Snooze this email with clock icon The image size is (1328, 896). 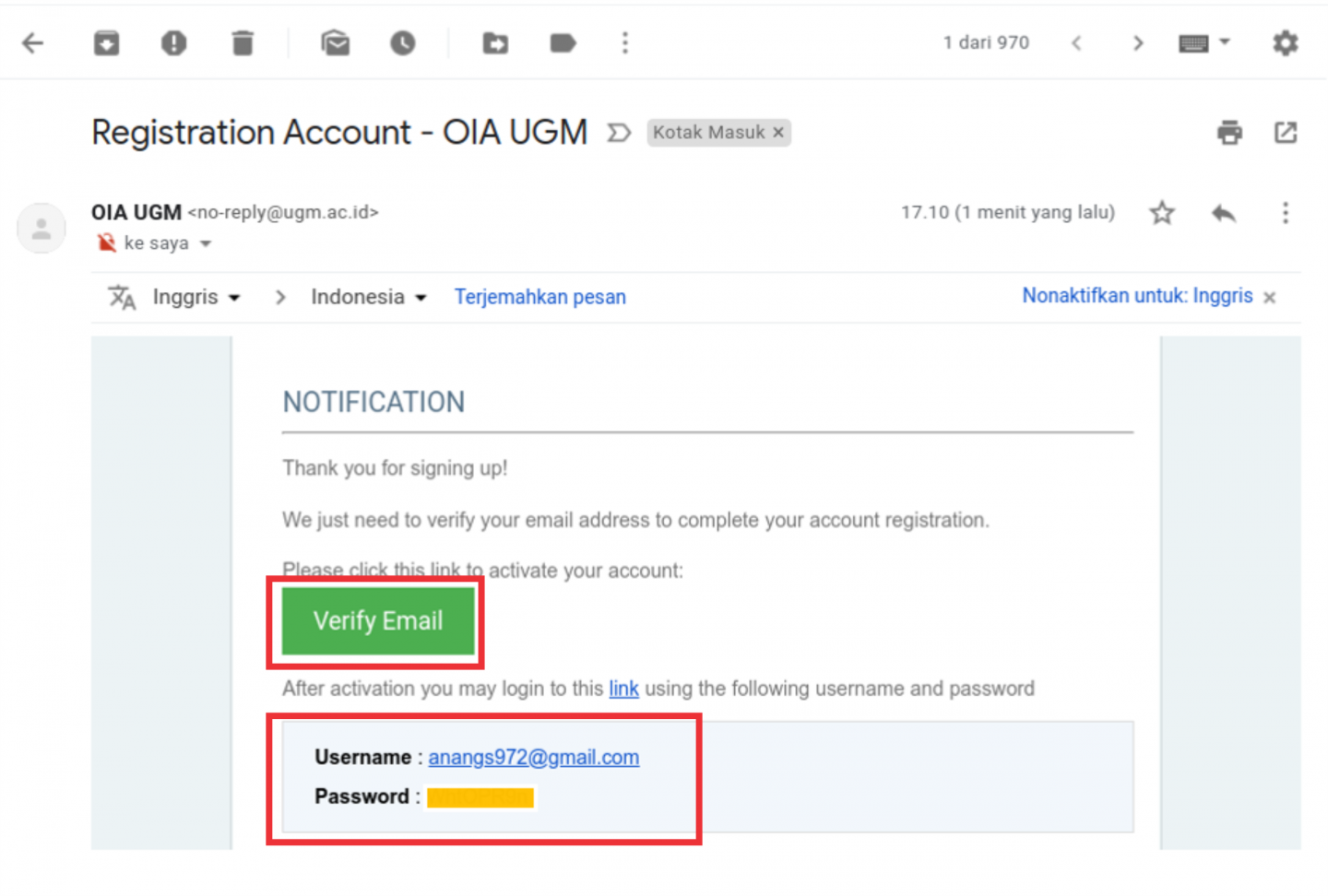402,42
